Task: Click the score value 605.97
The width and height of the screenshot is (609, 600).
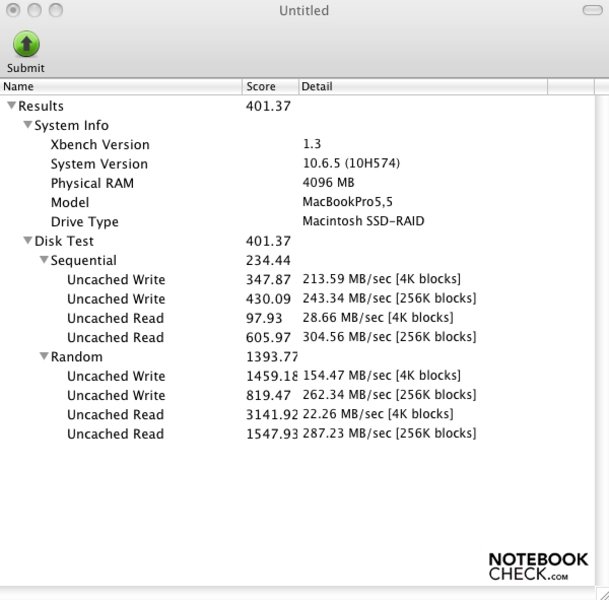Action: click(x=268, y=337)
